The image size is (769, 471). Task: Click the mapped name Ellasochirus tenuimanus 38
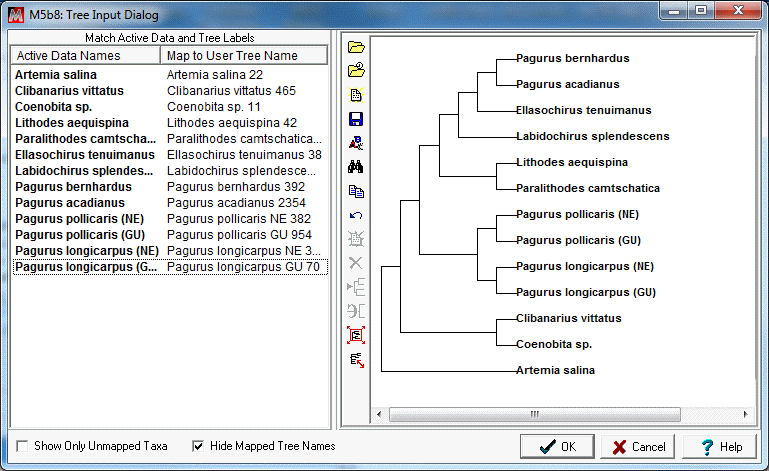point(244,155)
